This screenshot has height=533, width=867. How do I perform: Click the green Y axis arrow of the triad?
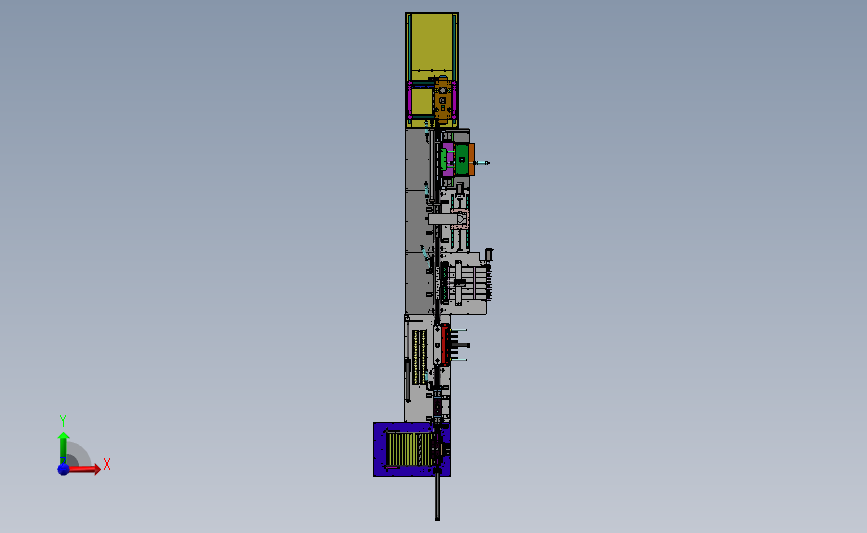[x=64, y=448]
